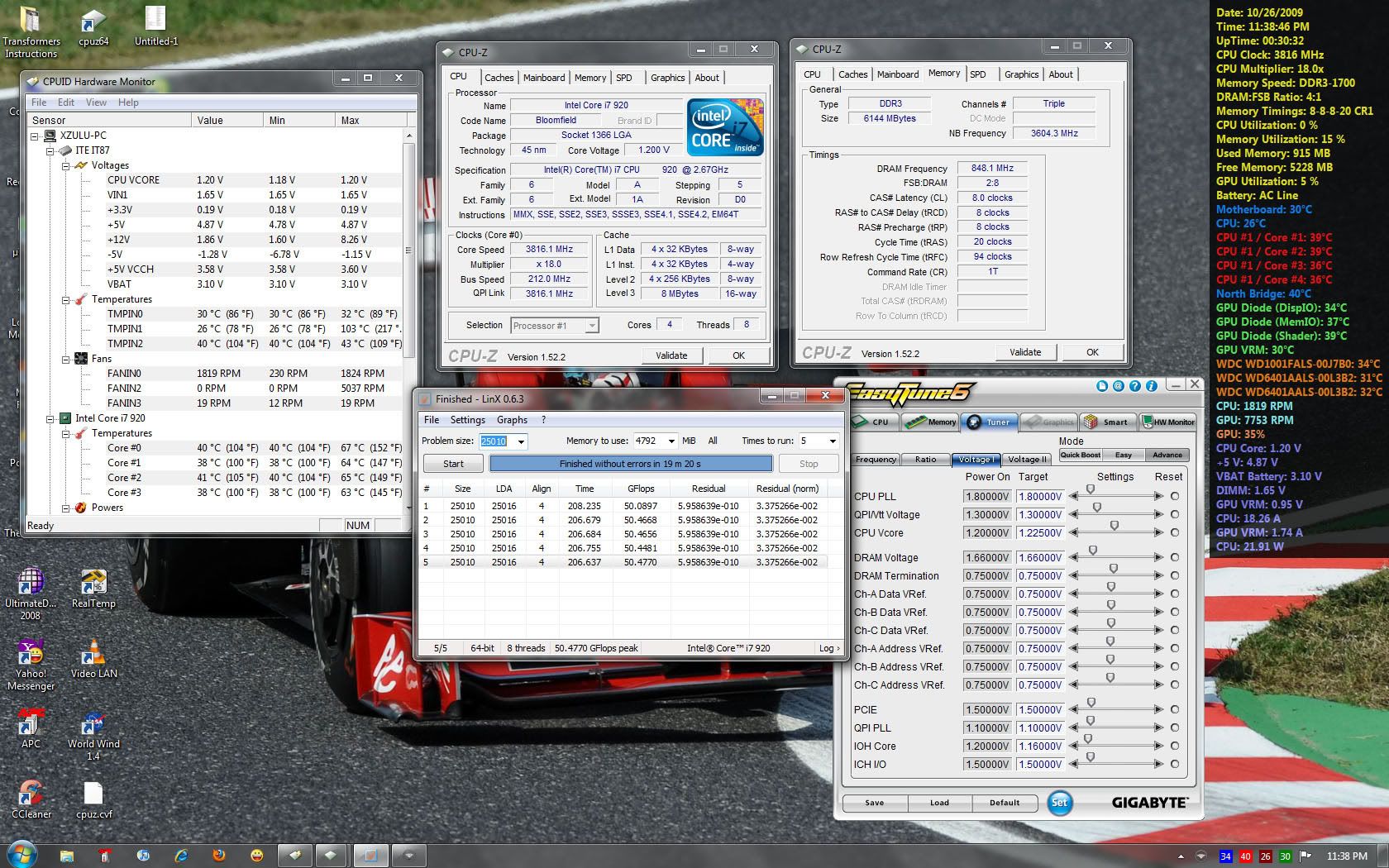Open EasyTune6 info icon

pyautogui.click(x=1151, y=385)
